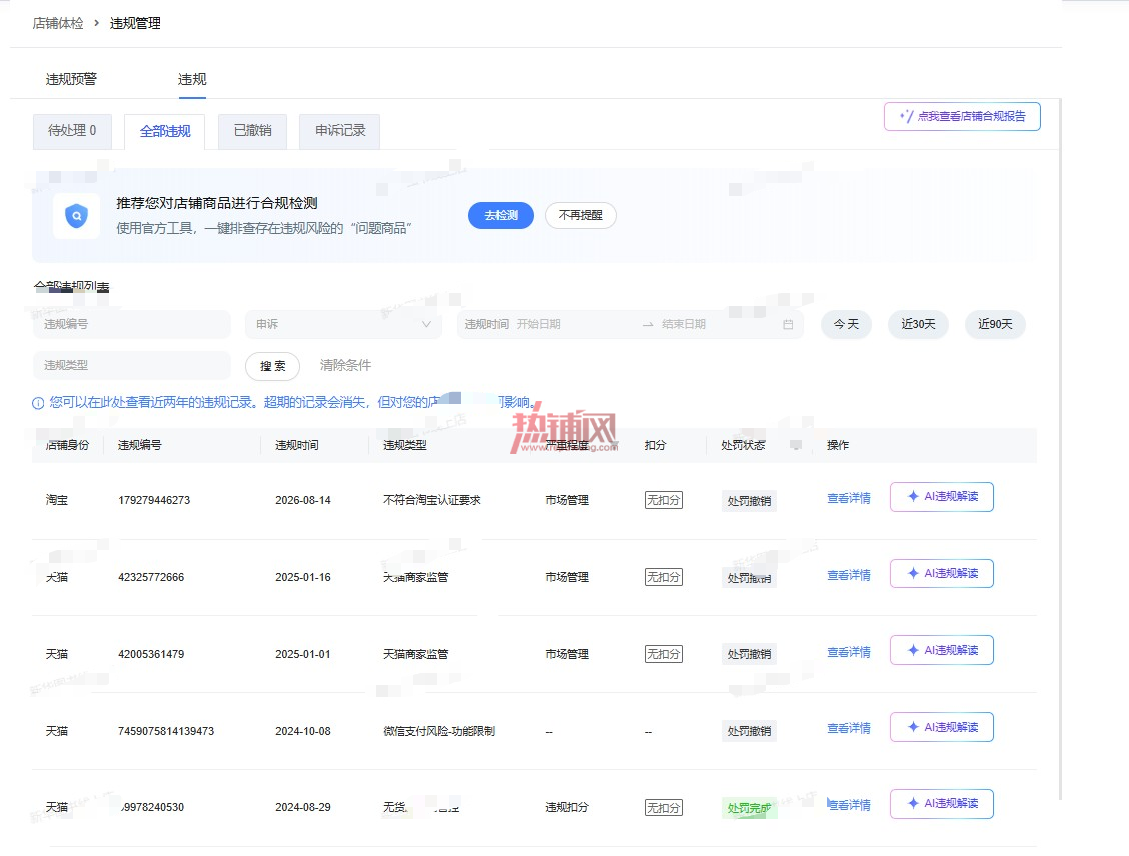Click the blue 去检测 button
The height and width of the screenshot is (856, 1129).
[500, 215]
